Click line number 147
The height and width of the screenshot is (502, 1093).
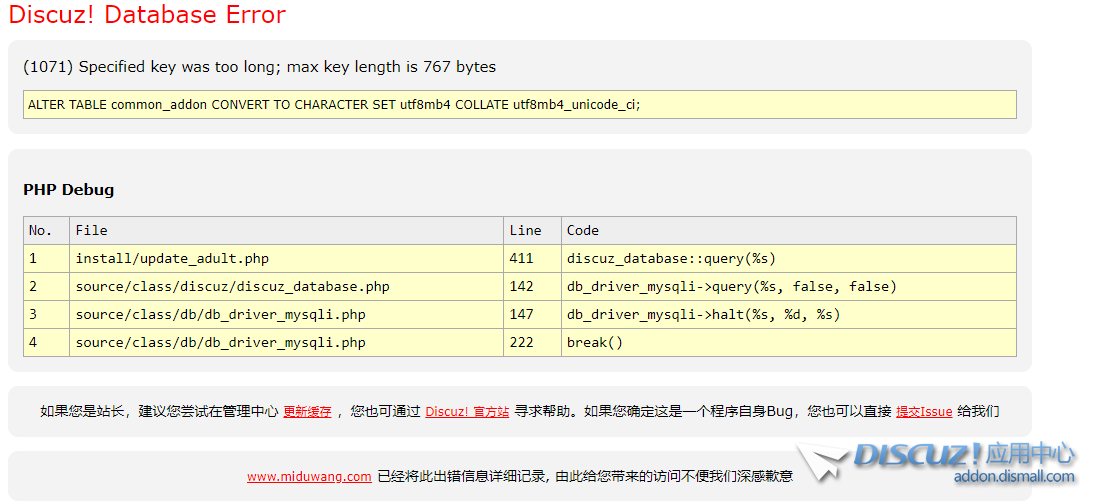(533, 314)
